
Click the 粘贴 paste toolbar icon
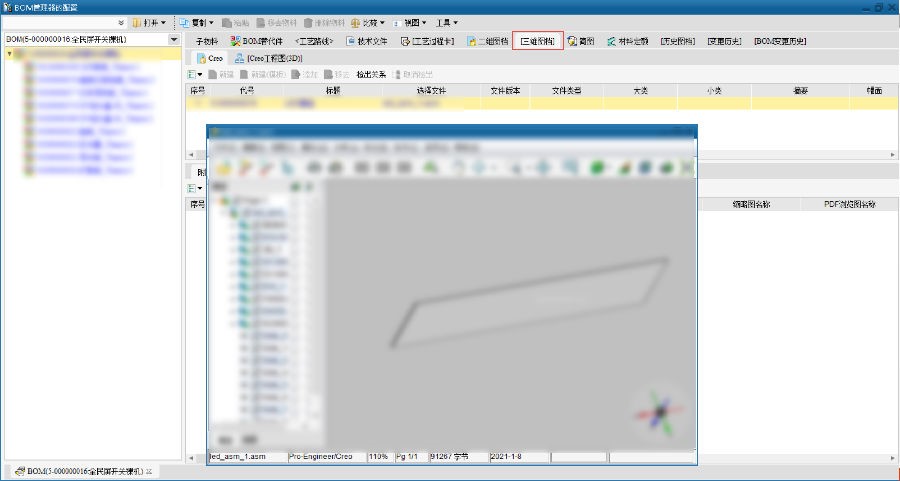(235, 22)
